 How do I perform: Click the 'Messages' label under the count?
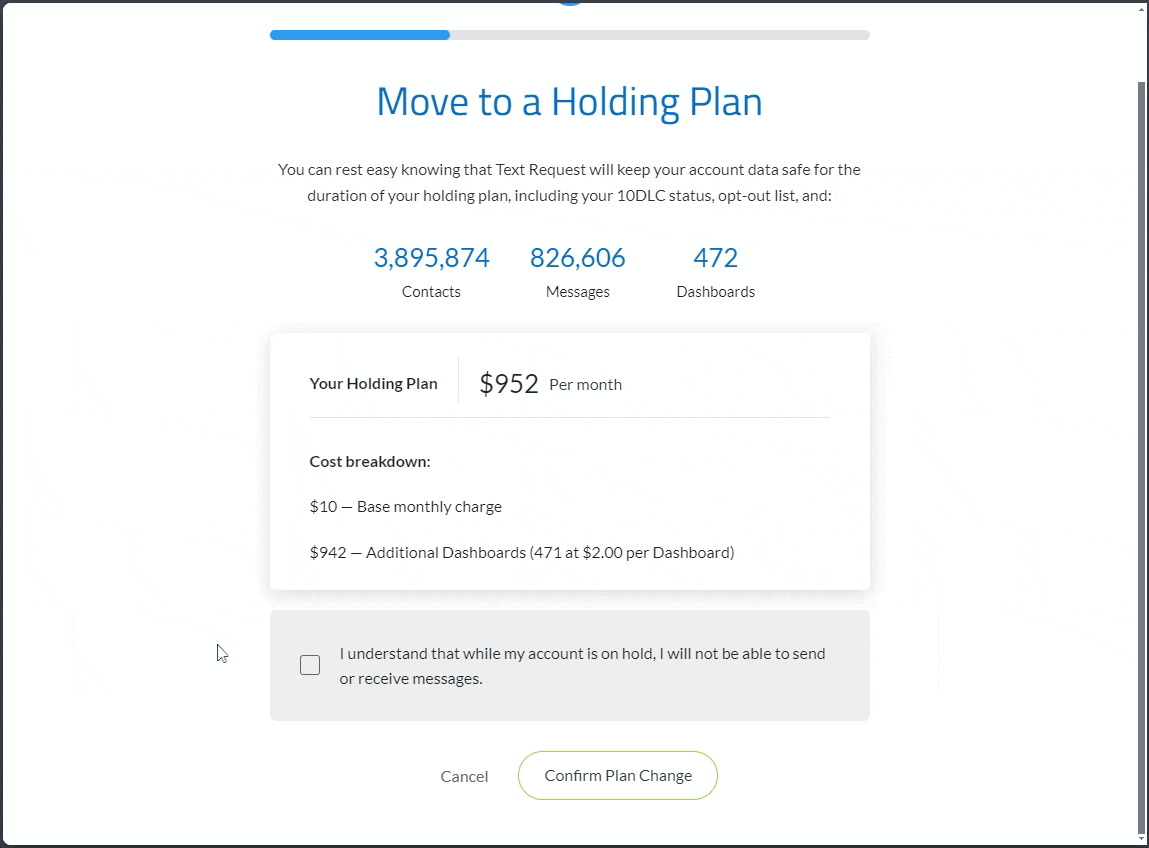tap(578, 292)
